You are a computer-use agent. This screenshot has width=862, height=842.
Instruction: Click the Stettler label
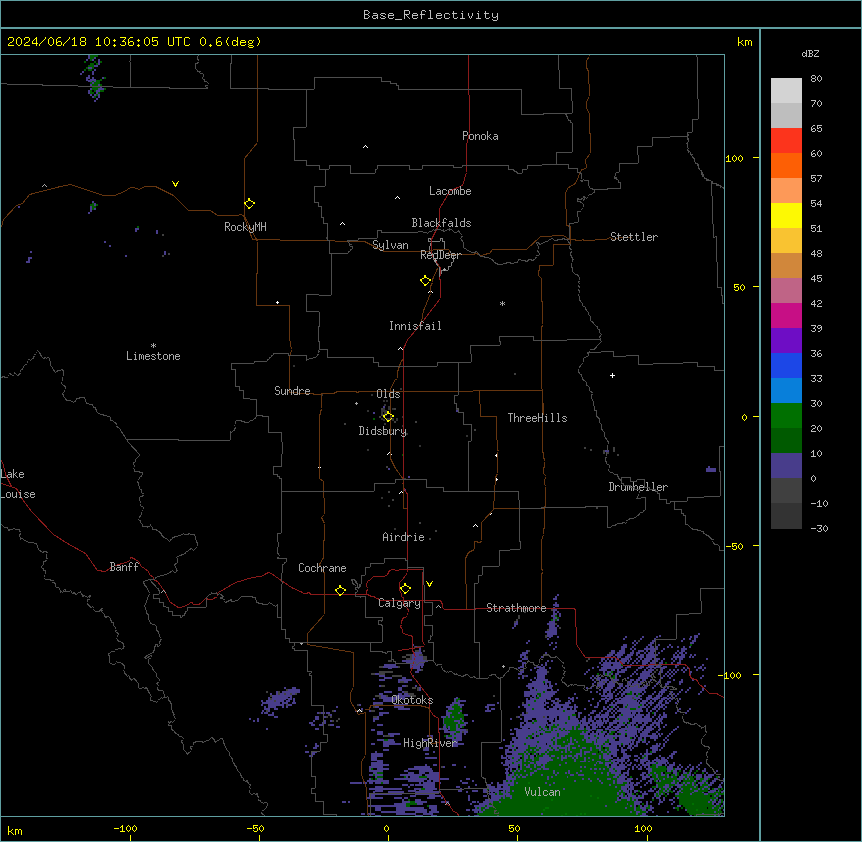pos(634,237)
